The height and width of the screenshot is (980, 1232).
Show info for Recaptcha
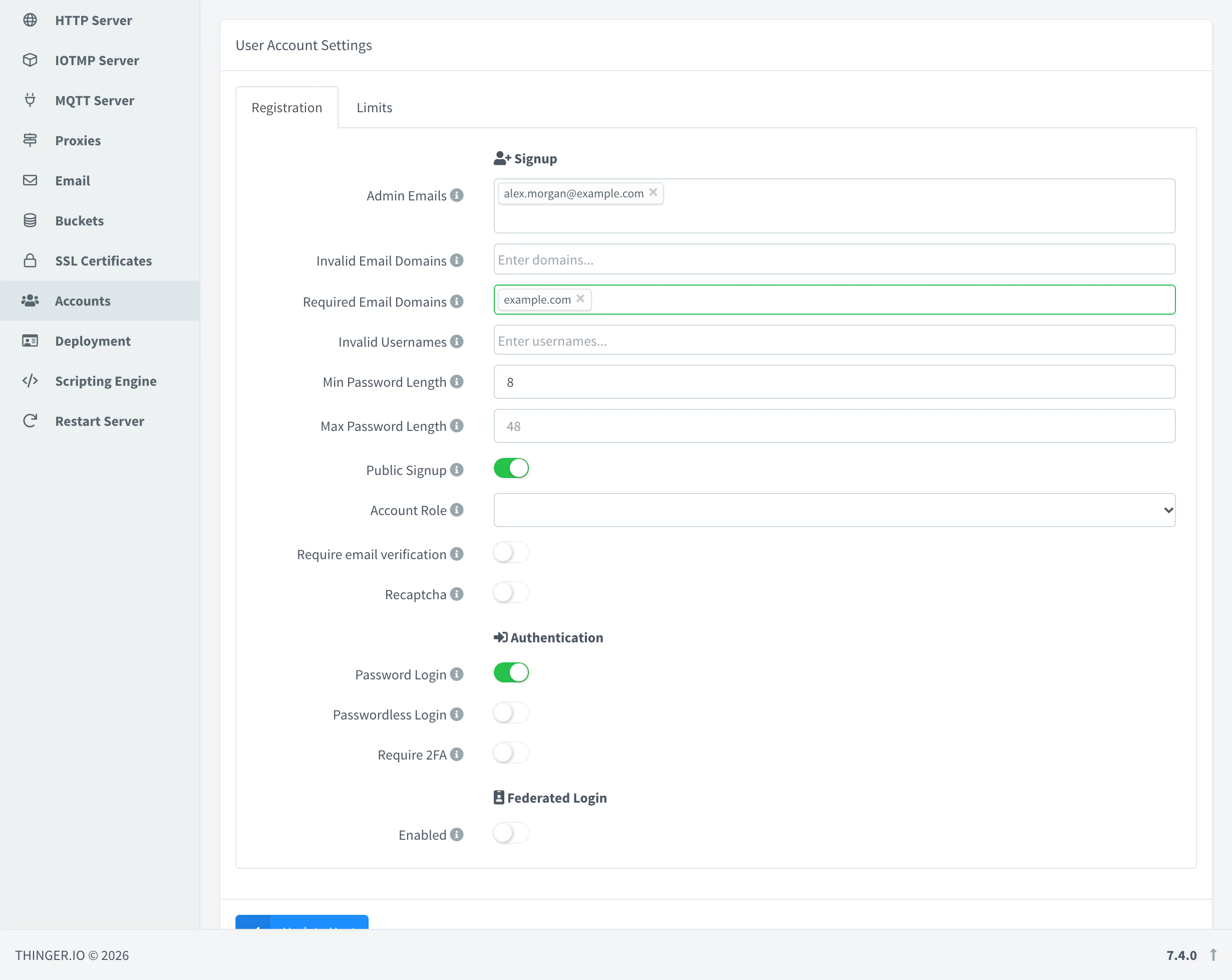pyautogui.click(x=457, y=594)
